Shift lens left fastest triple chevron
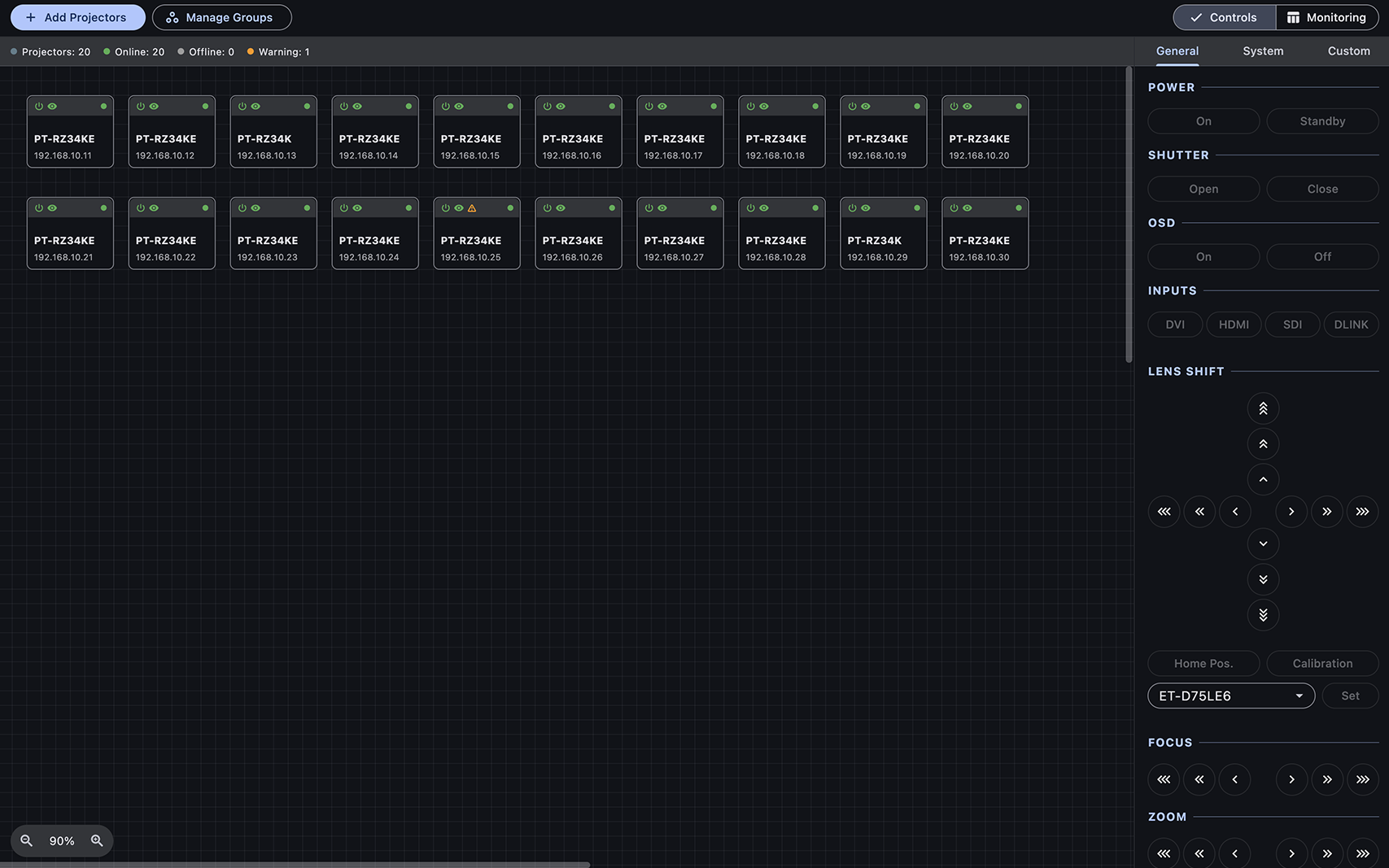 (x=1164, y=512)
